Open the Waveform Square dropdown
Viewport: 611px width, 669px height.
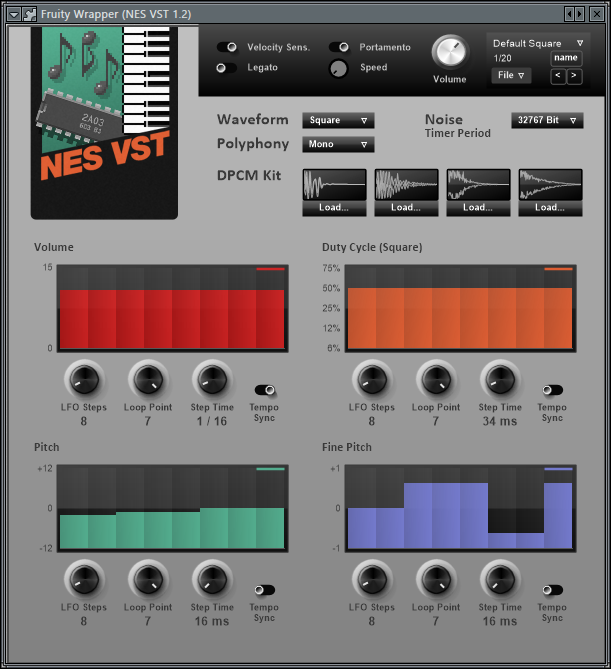[338, 120]
